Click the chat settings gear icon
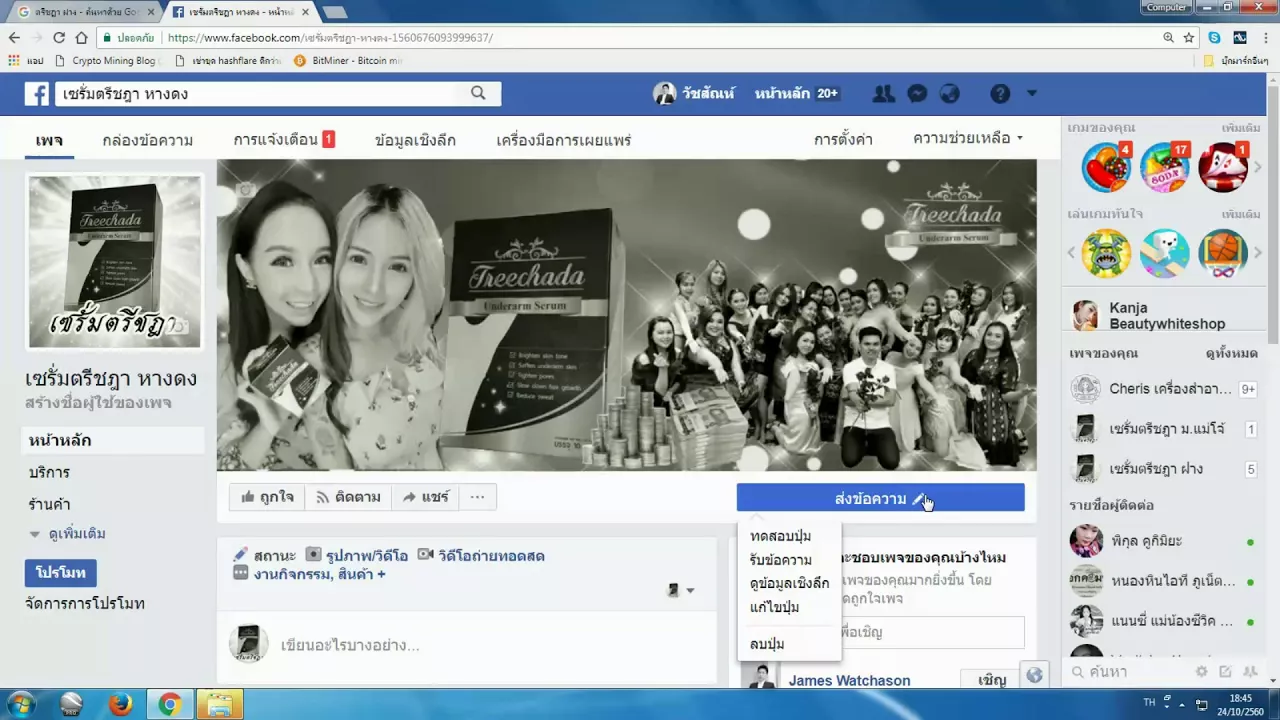 click(x=1201, y=672)
